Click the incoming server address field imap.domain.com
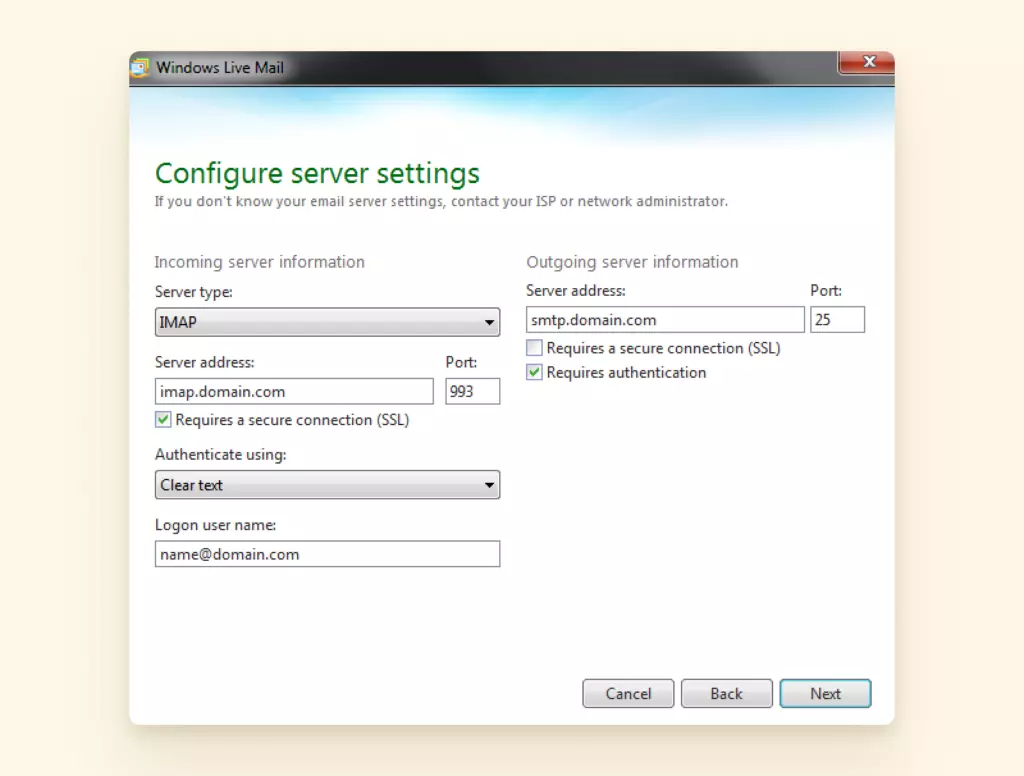Viewport: 1024px width, 776px height. tap(294, 391)
